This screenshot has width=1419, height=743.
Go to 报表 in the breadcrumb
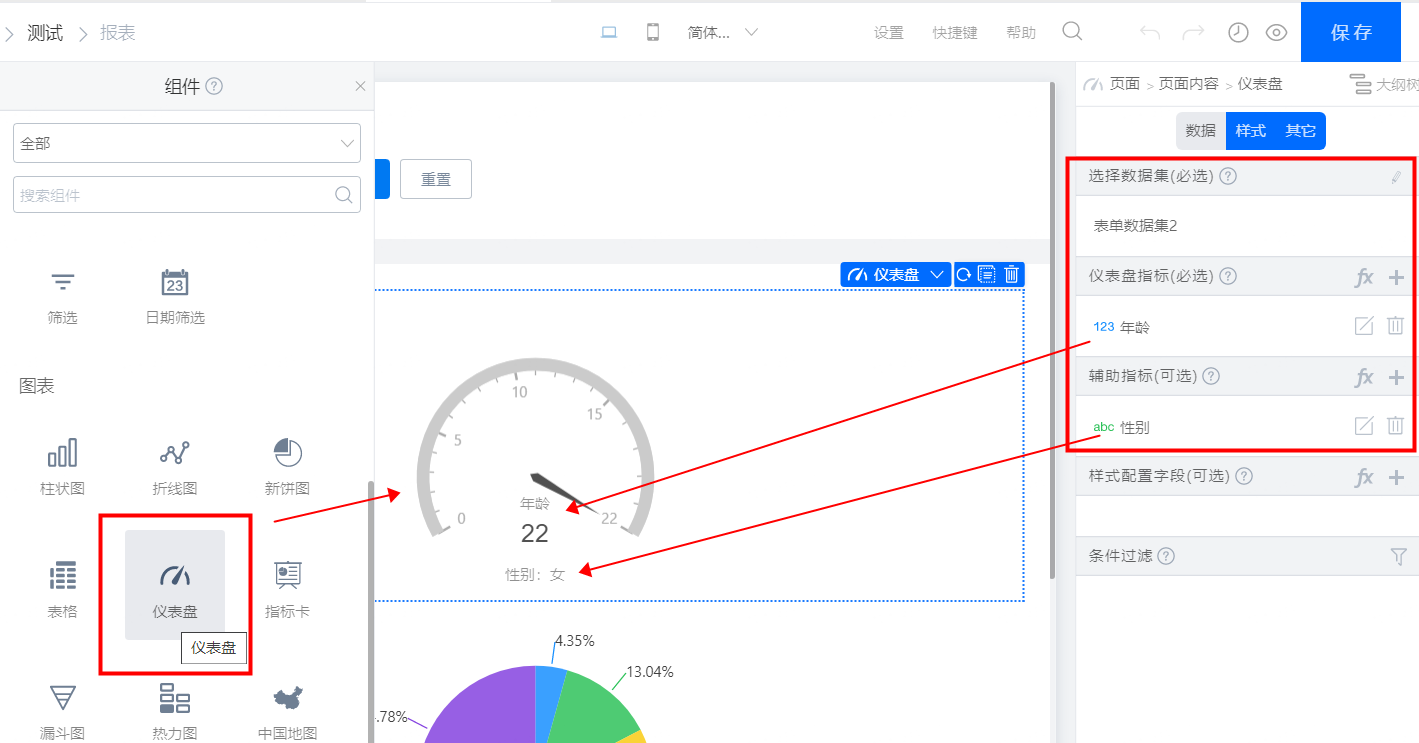point(118,33)
